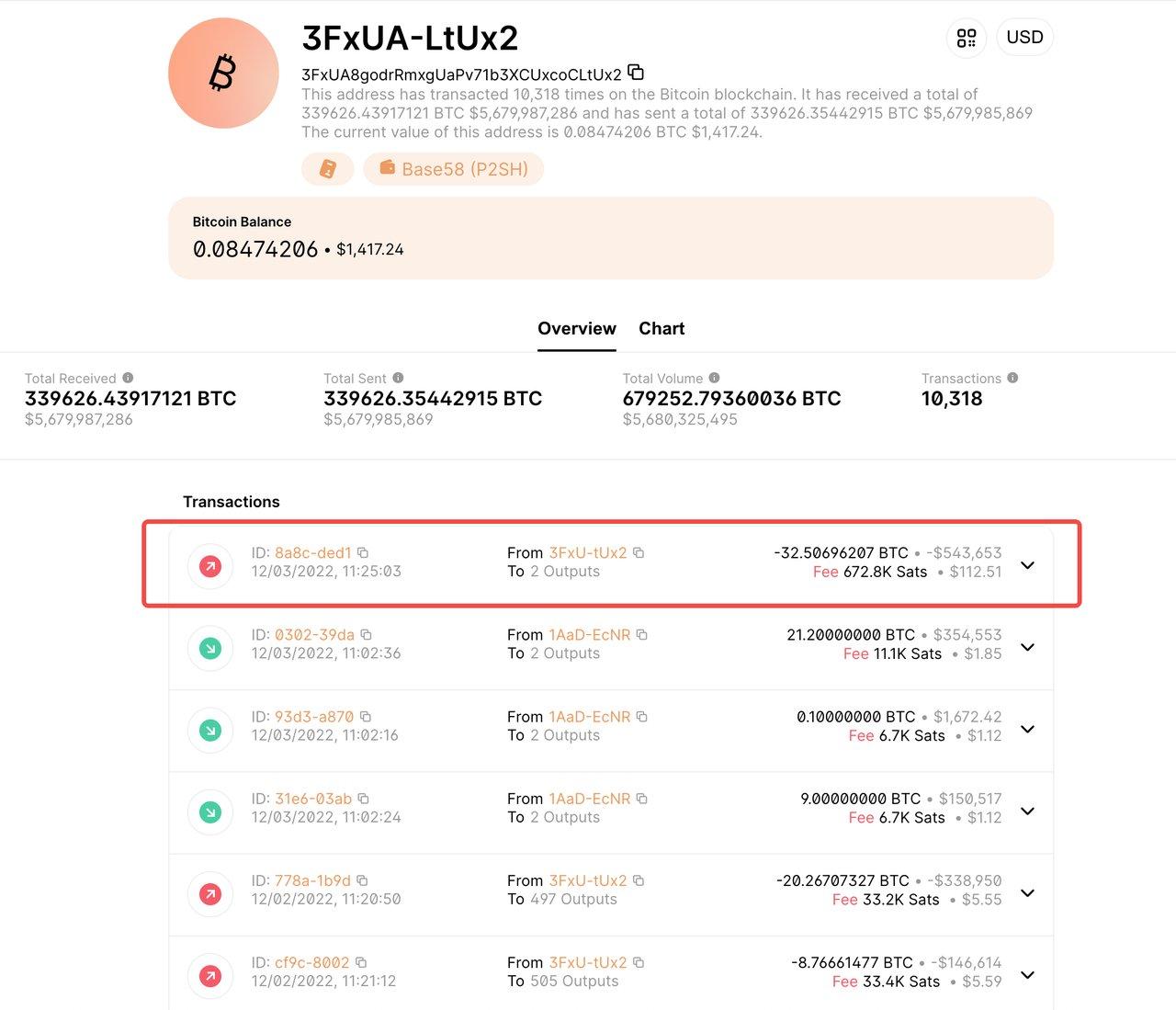The image size is (1176, 1010).
Task: Click info icon beside Total Volume
Action: [x=714, y=378]
